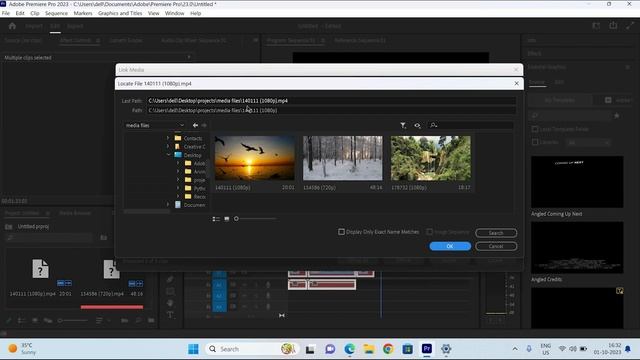Toggle the Libraries checkbox in Essential Graphics
Image resolution: width=640 pixels, height=360 pixels.
[x=535, y=142]
